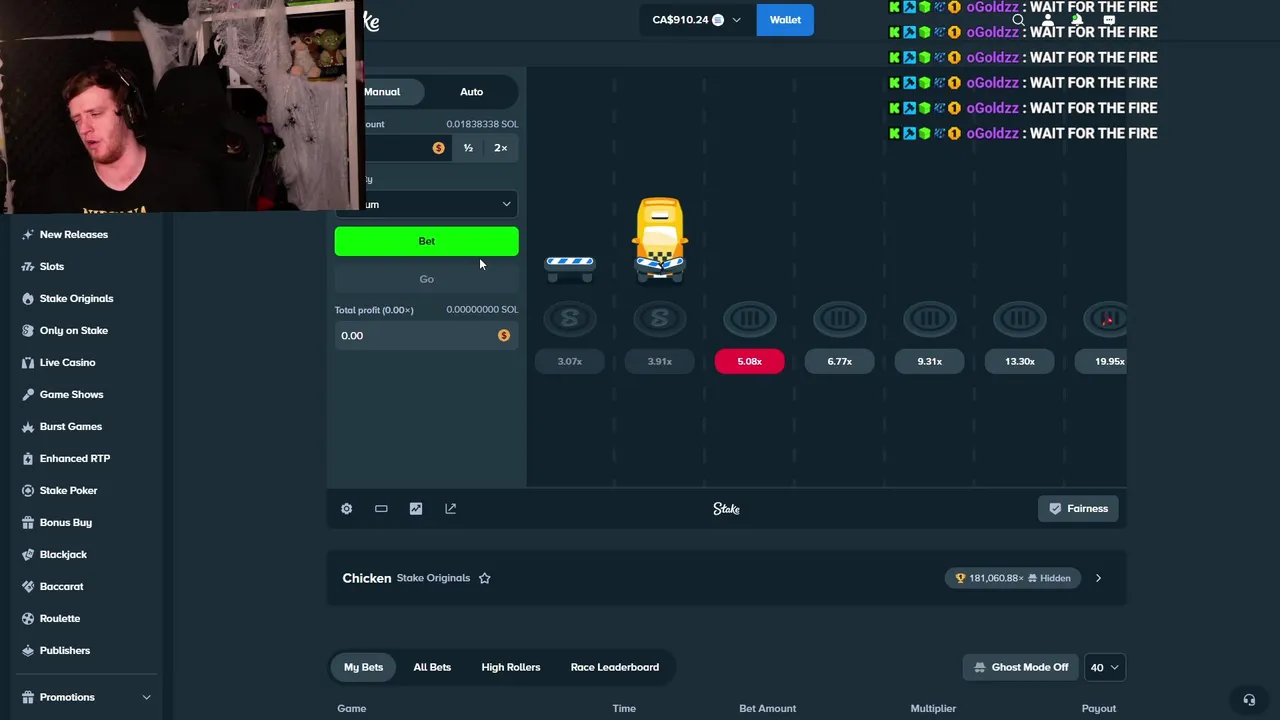Open the Stake Originals category

tap(76, 298)
